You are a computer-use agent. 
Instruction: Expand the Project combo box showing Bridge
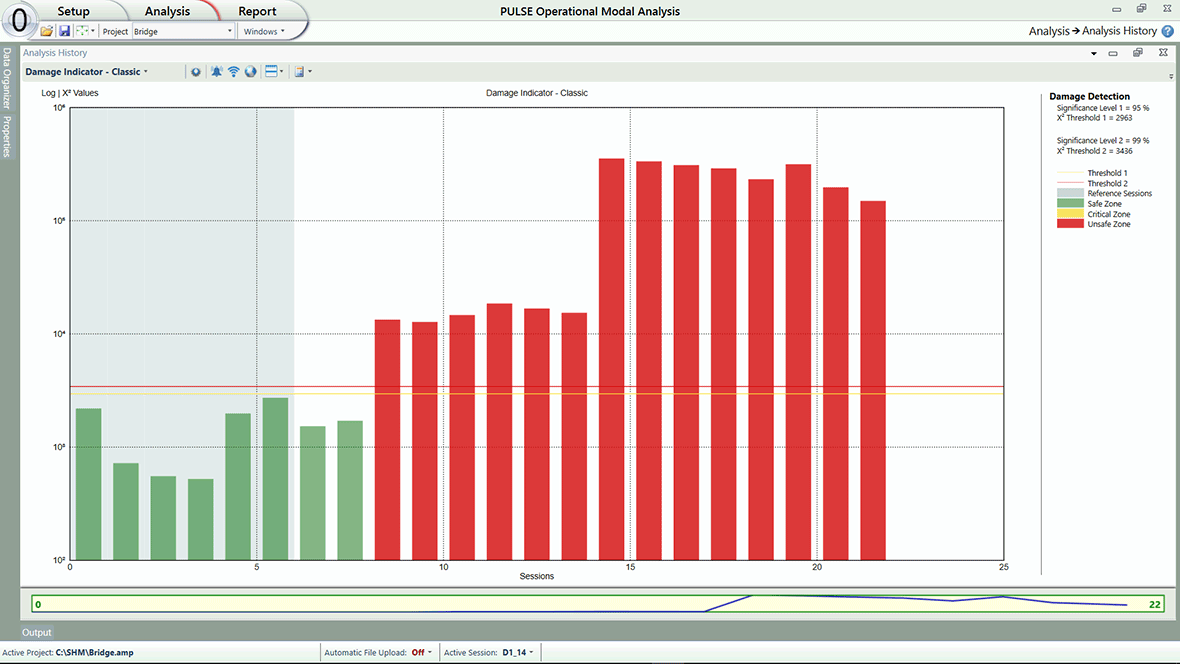point(230,31)
